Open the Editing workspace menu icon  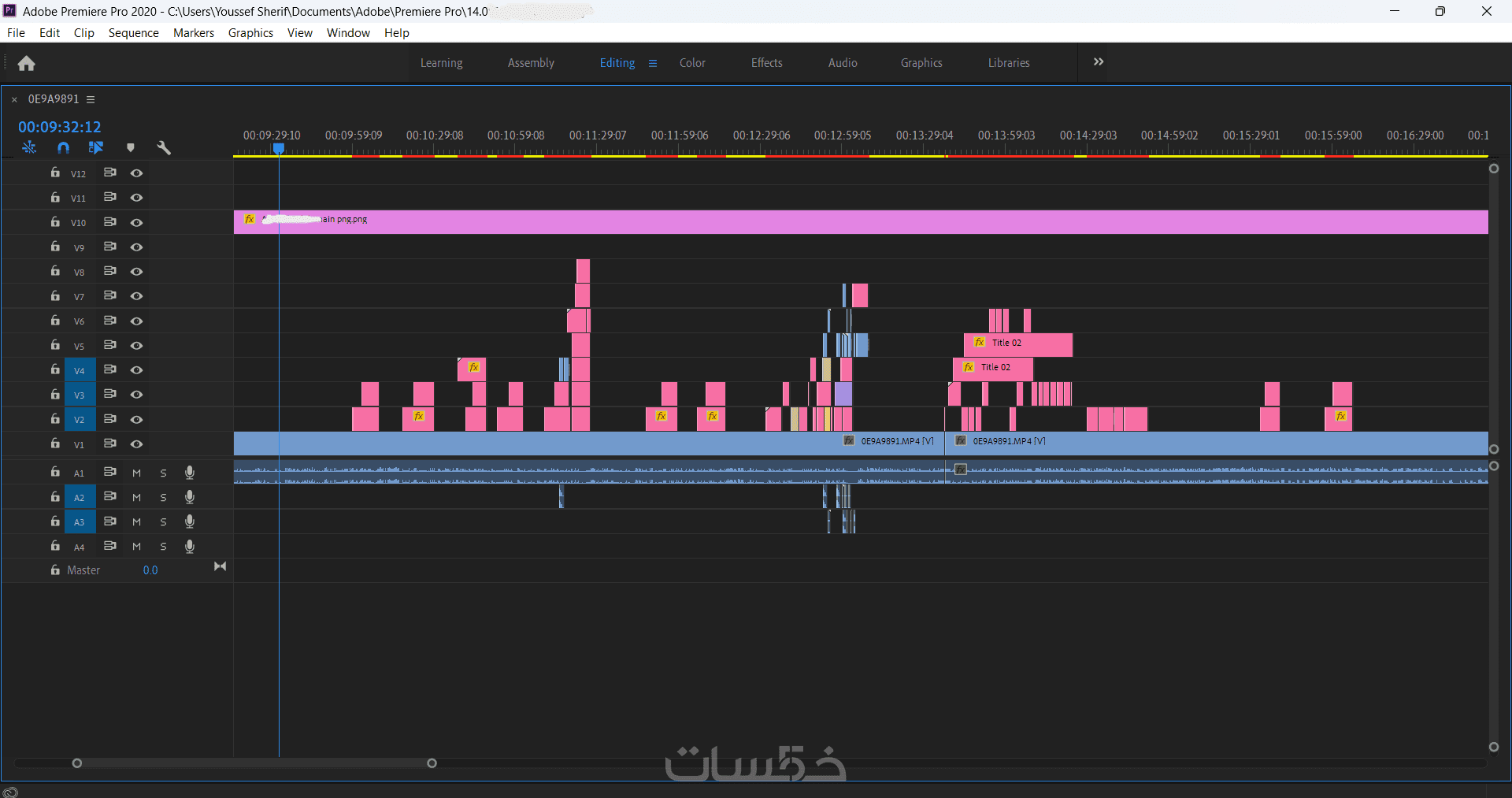(x=652, y=63)
